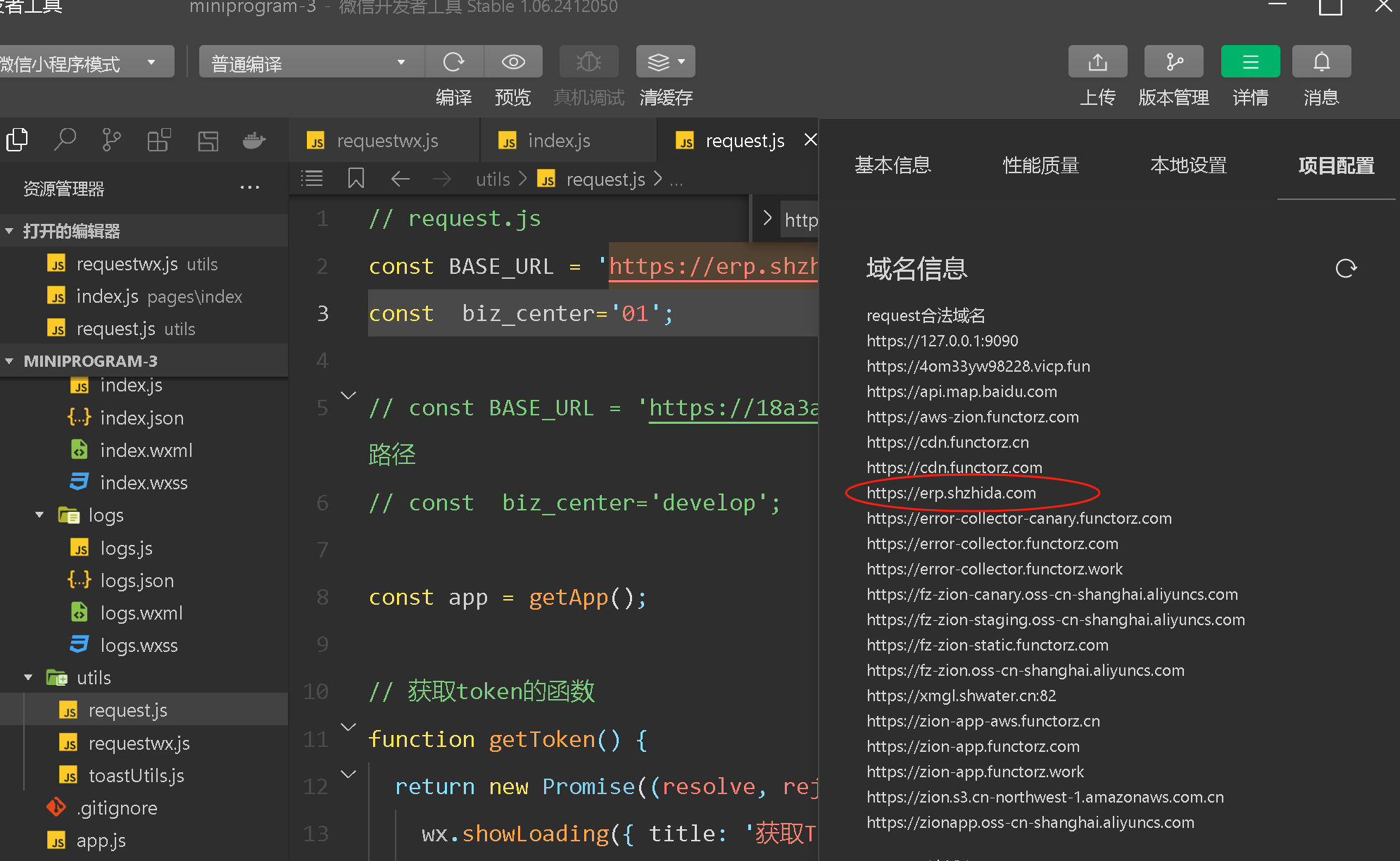Open the messages bell icon
This screenshot has width=1400, height=861.
(x=1321, y=62)
